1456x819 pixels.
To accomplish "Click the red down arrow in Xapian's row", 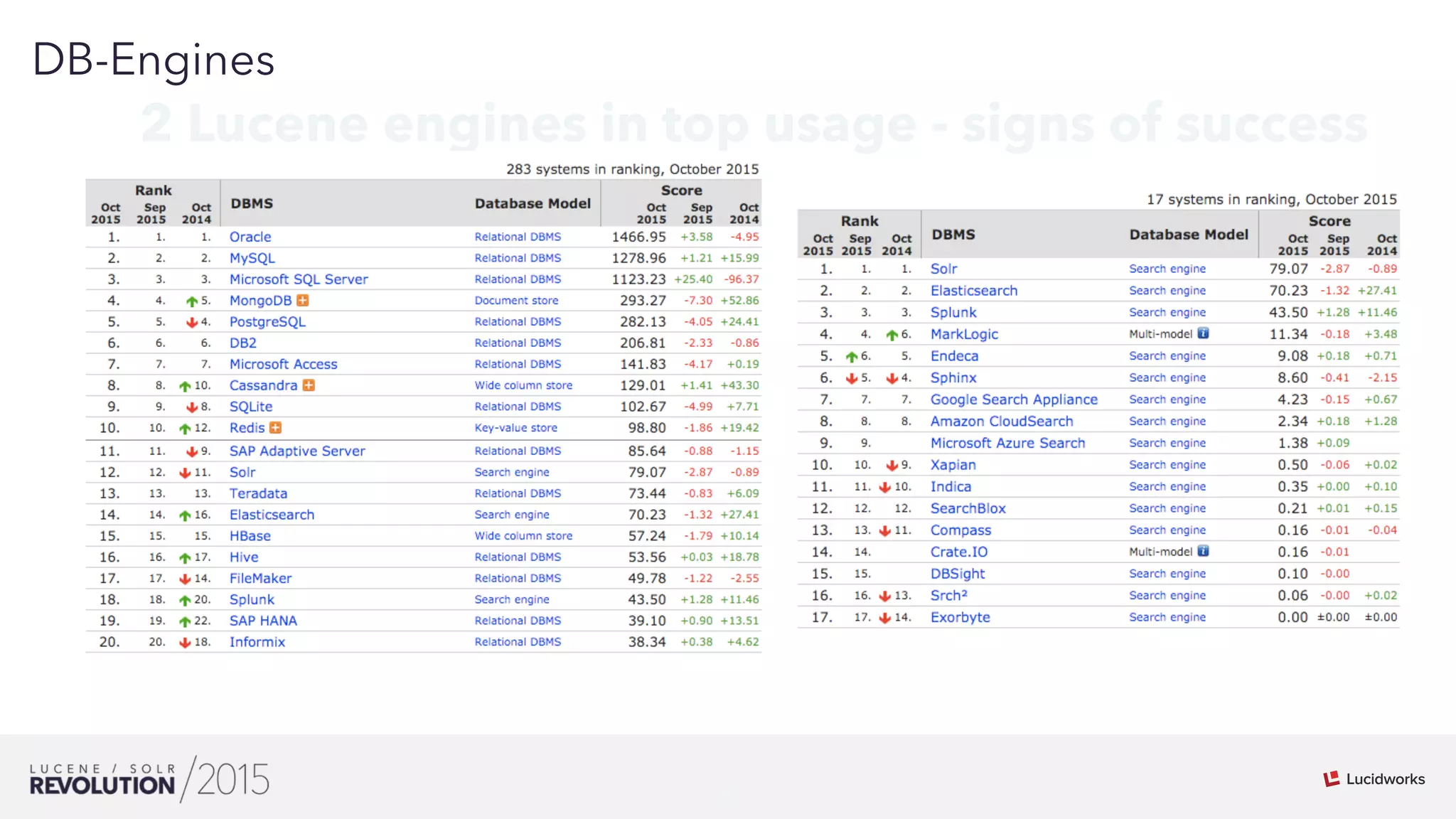I will (892, 466).
